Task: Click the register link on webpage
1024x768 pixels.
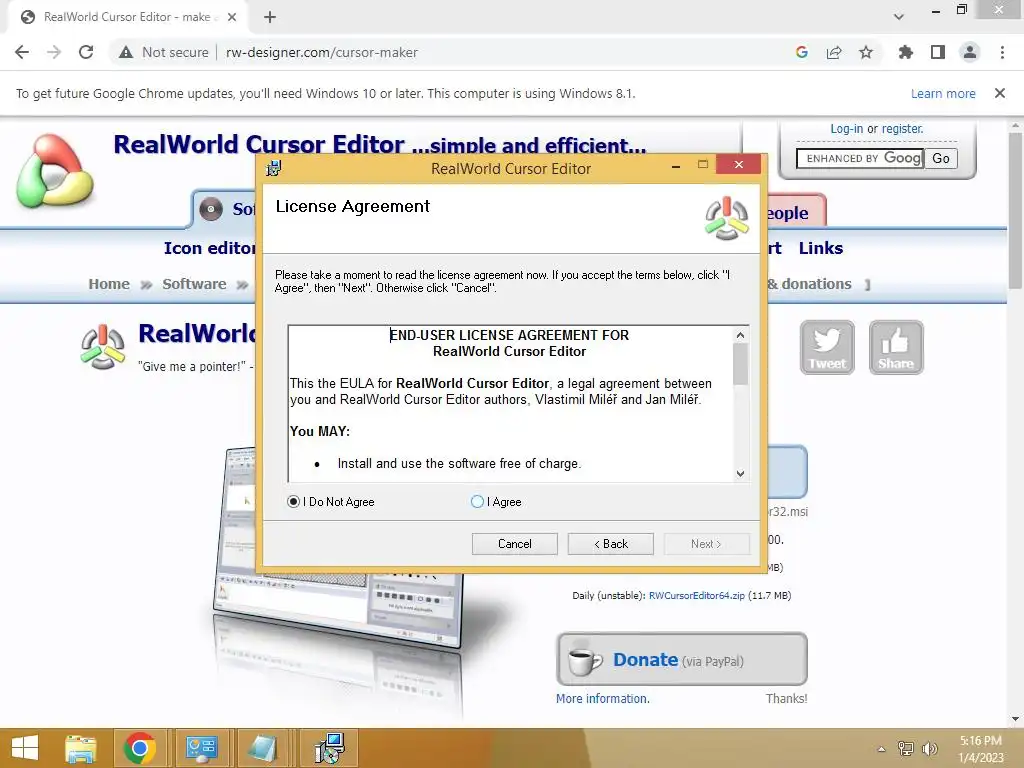Action: pyautogui.click(x=903, y=129)
